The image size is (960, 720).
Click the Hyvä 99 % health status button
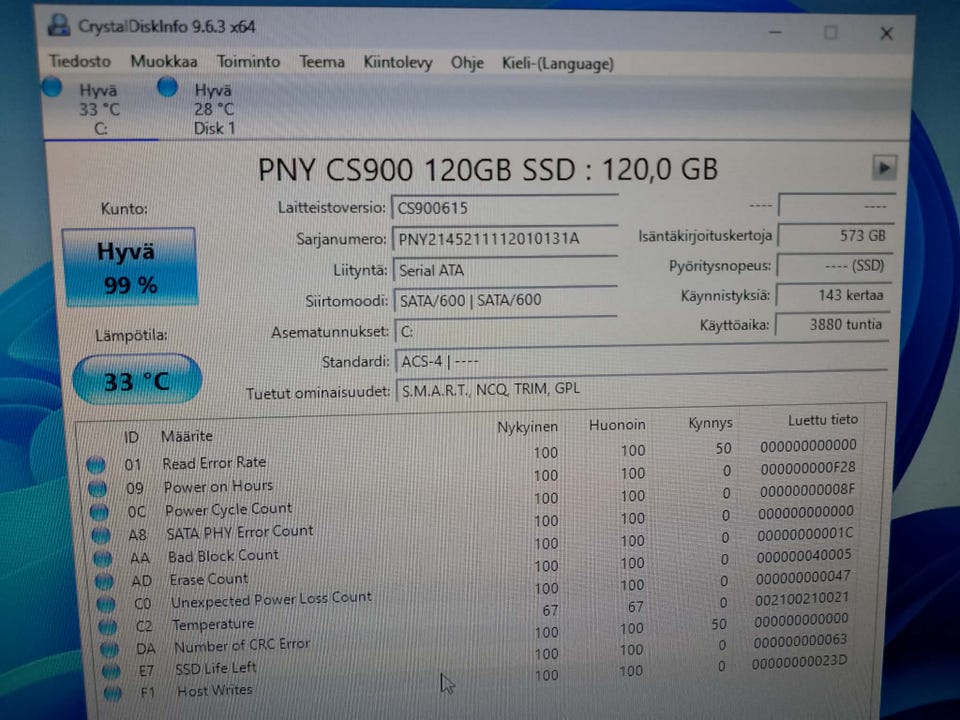click(x=129, y=268)
